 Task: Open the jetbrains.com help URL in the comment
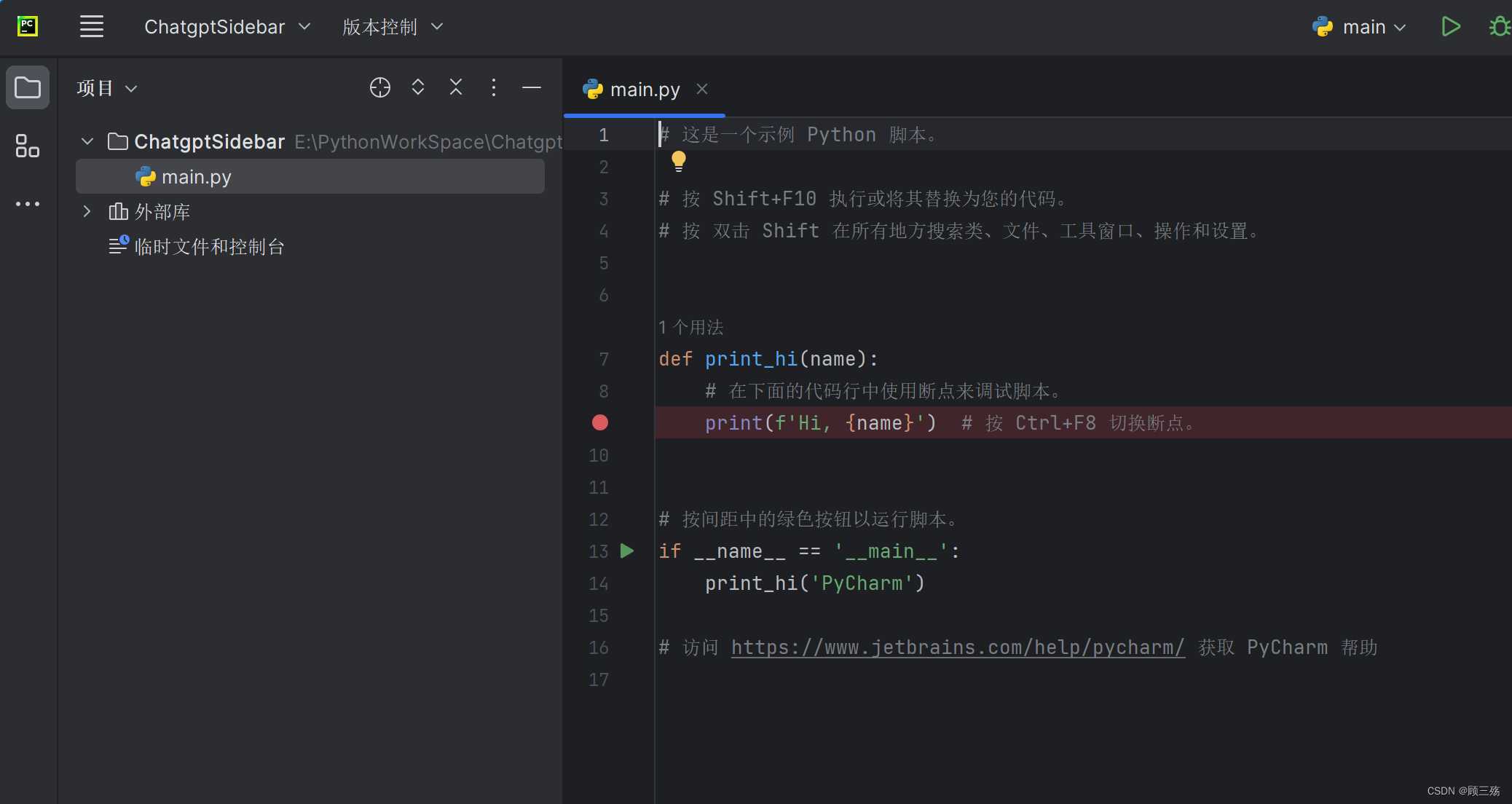958,647
